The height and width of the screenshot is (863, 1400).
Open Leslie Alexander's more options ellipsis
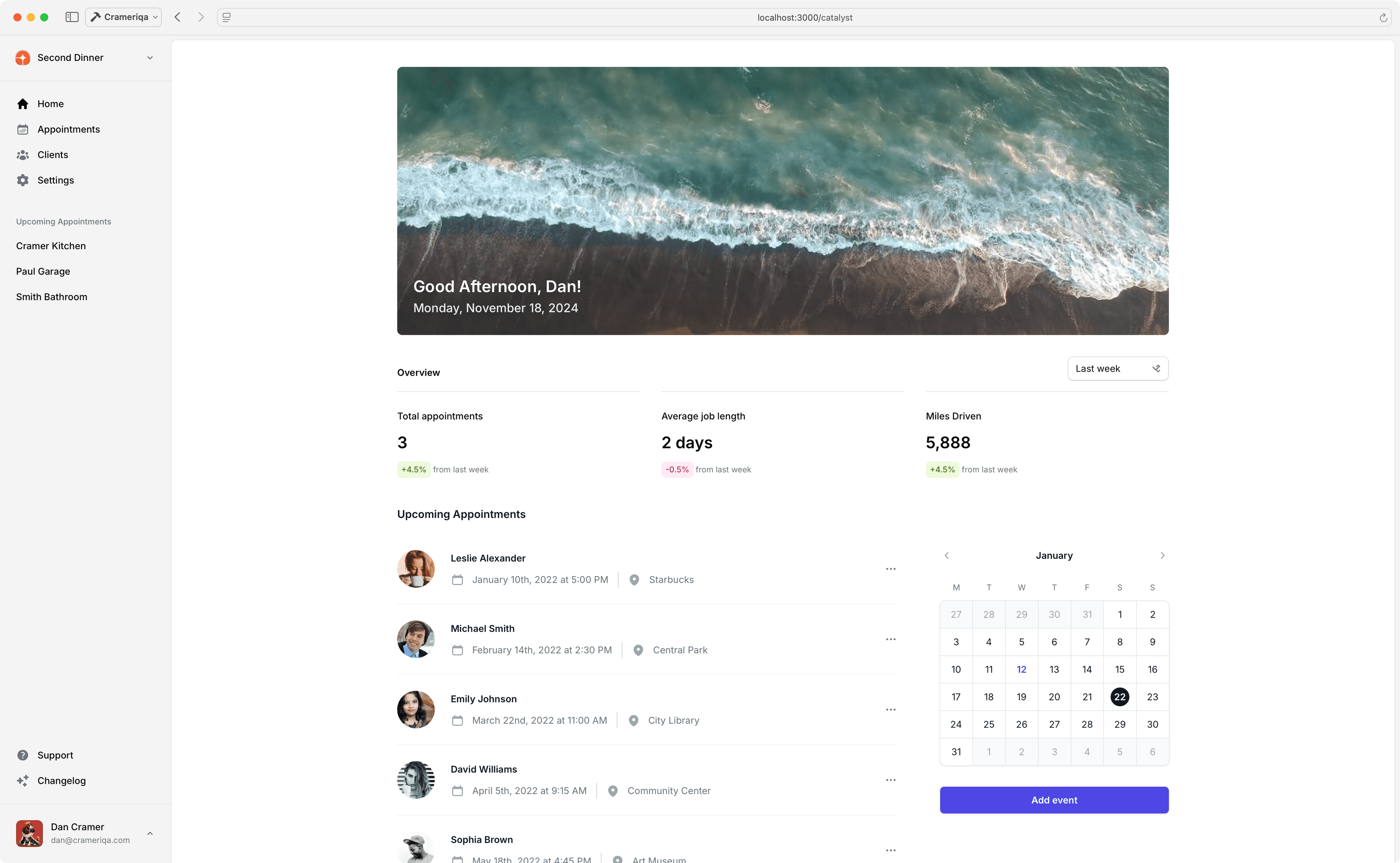tap(891, 569)
